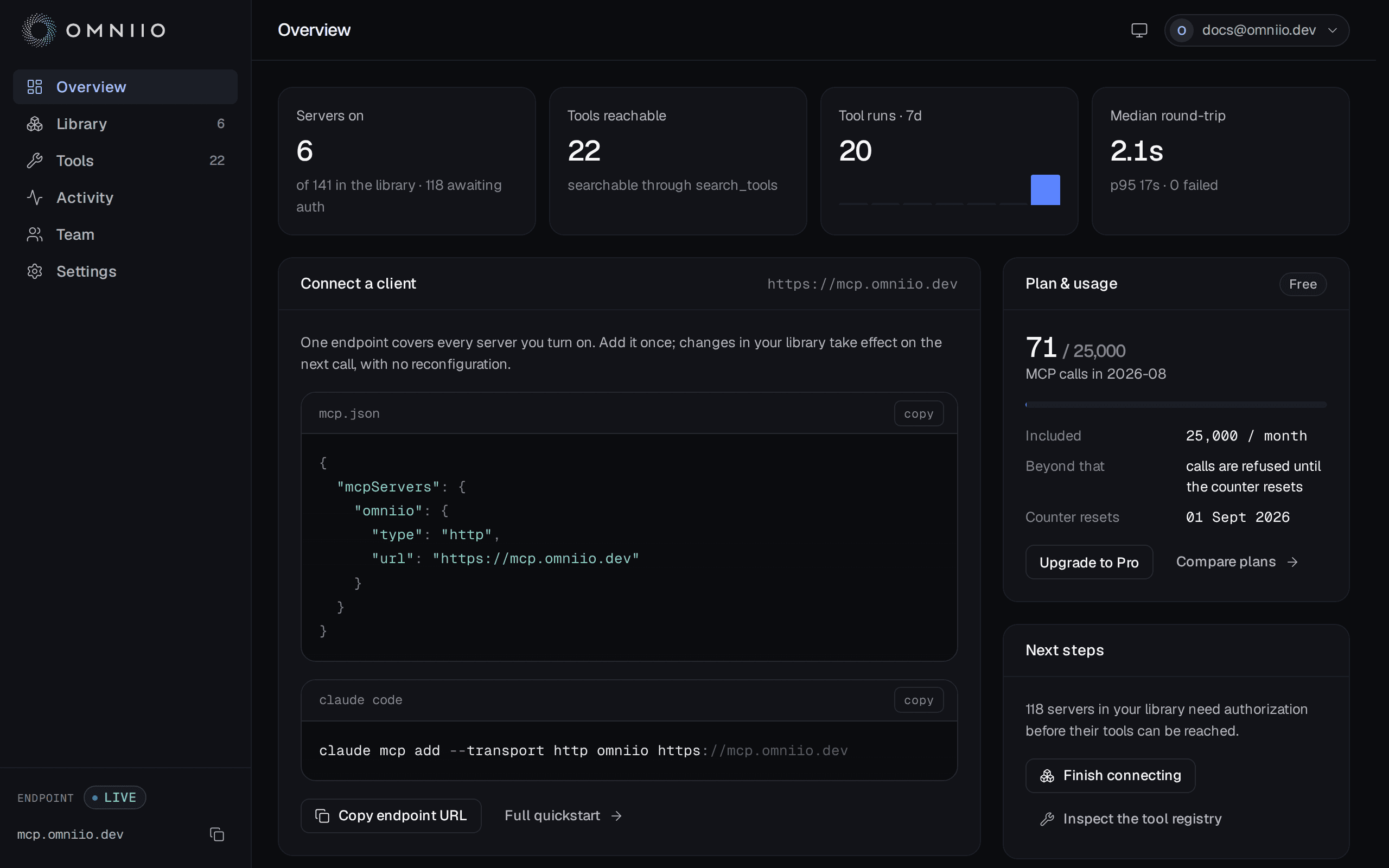Click the Library count badge 6
Image resolution: width=1389 pixels, height=868 pixels.
click(220, 124)
